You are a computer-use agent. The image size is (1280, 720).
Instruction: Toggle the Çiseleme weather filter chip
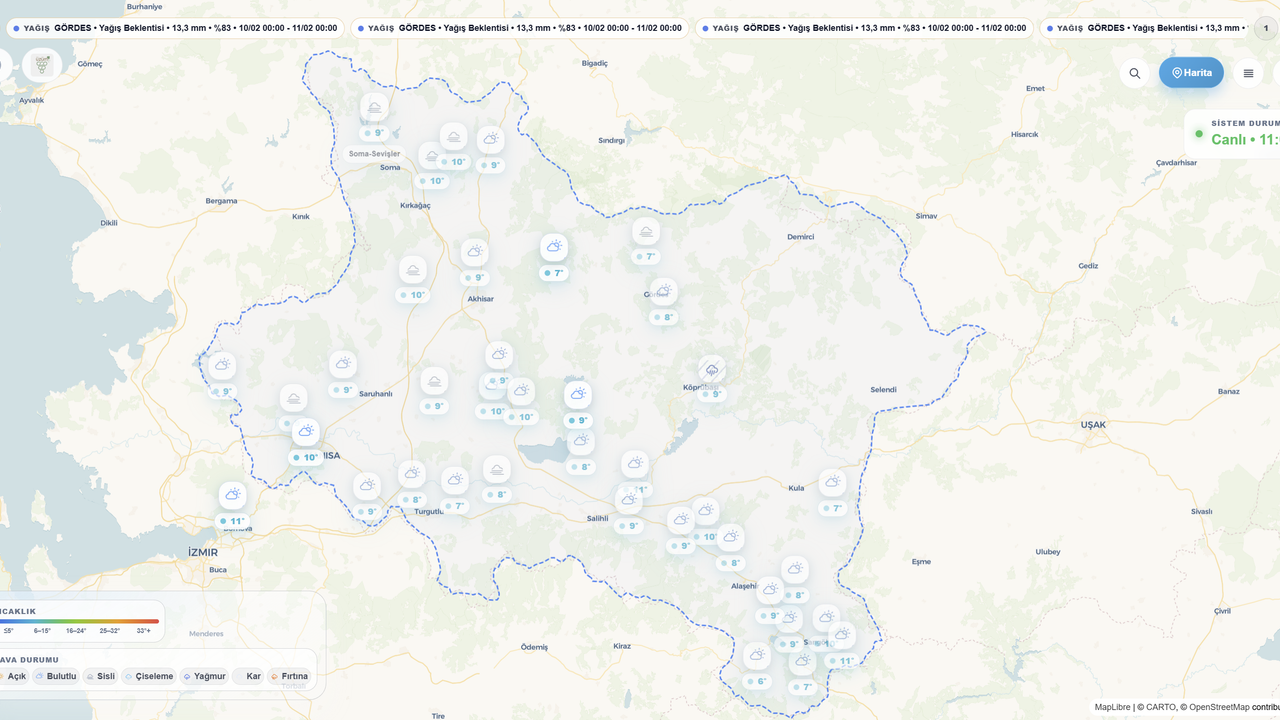tap(149, 676)
